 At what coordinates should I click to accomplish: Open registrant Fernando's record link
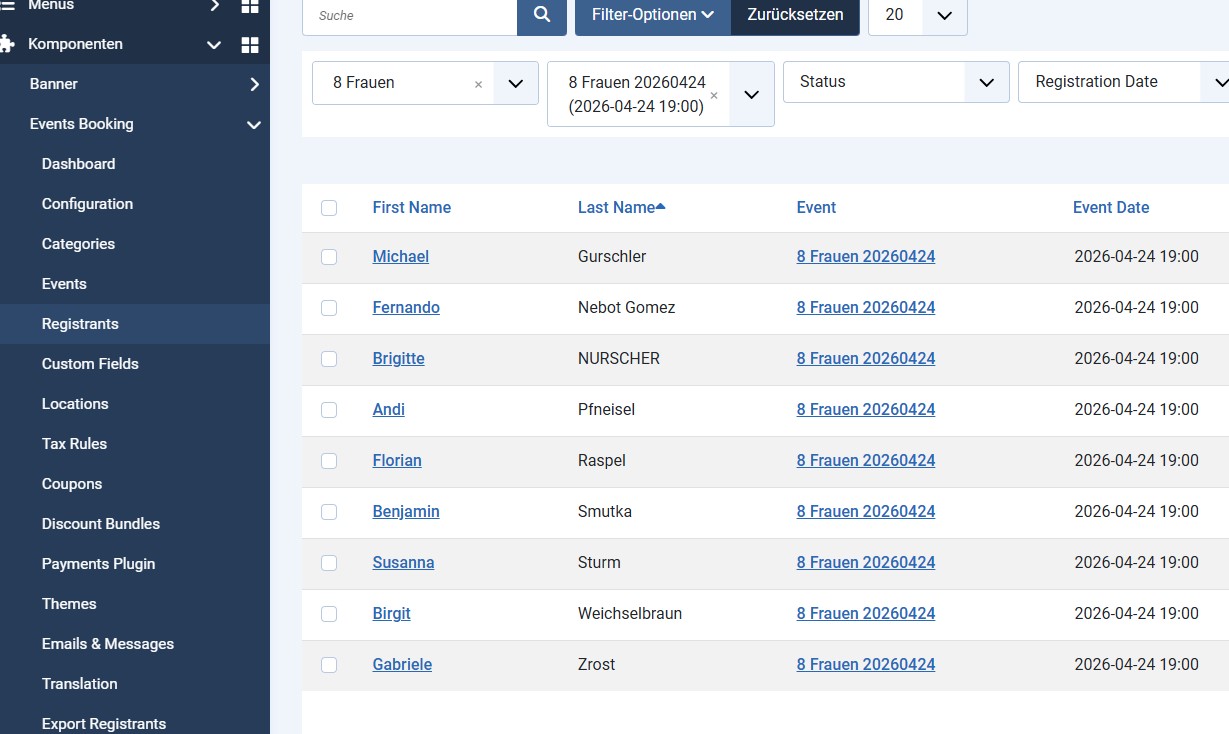(x=406, y=308)
